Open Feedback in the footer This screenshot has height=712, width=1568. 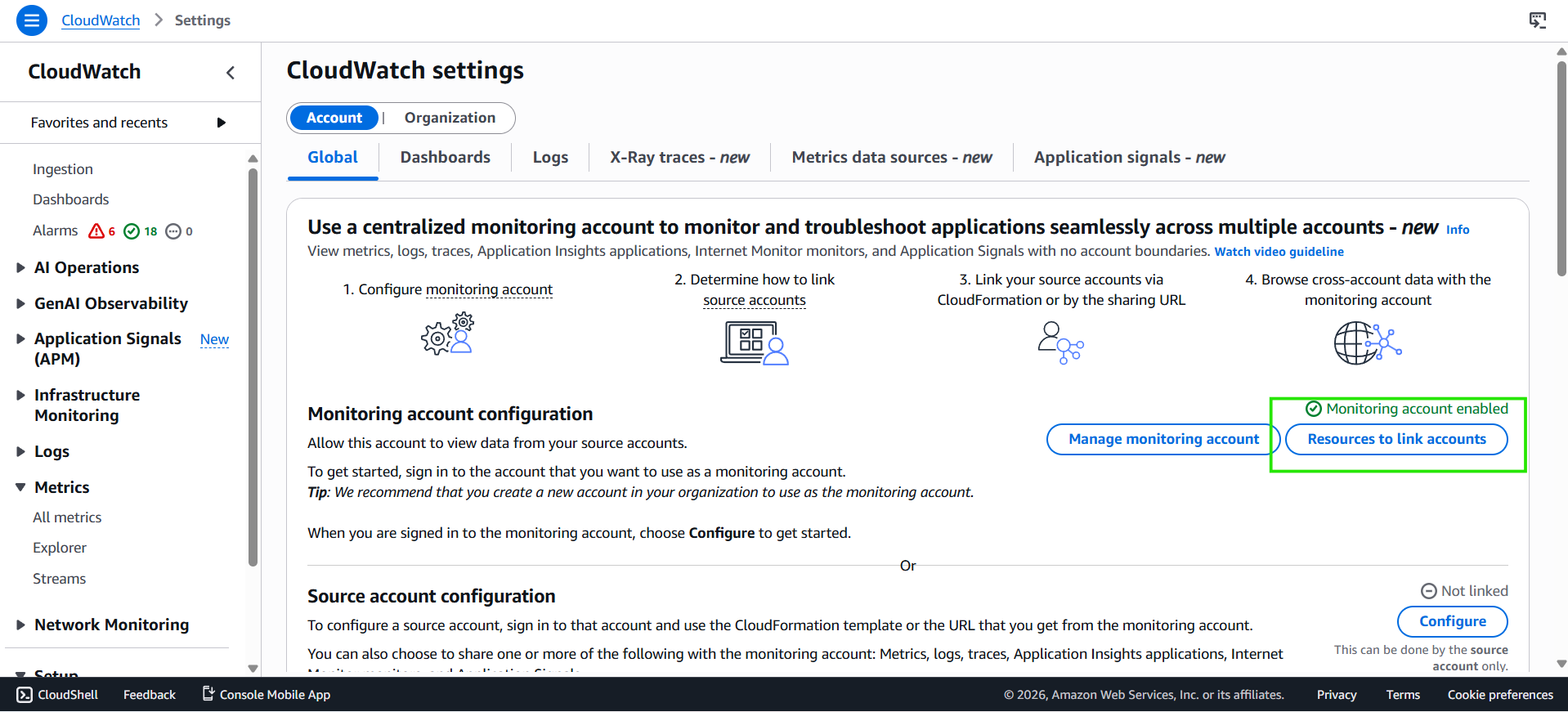(150, 695)
